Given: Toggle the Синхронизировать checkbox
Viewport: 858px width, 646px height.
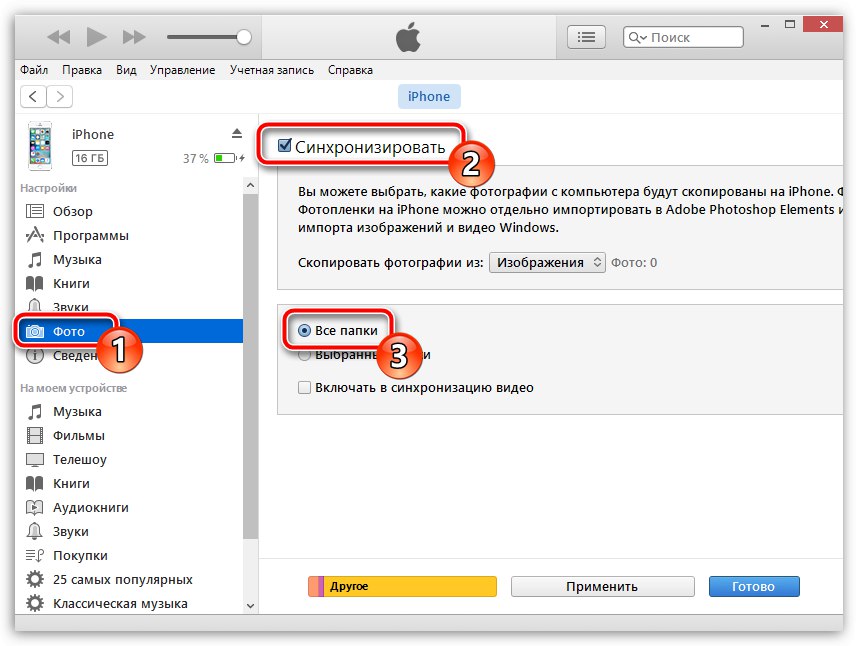Looking at the screenshot, I should 285,146.
